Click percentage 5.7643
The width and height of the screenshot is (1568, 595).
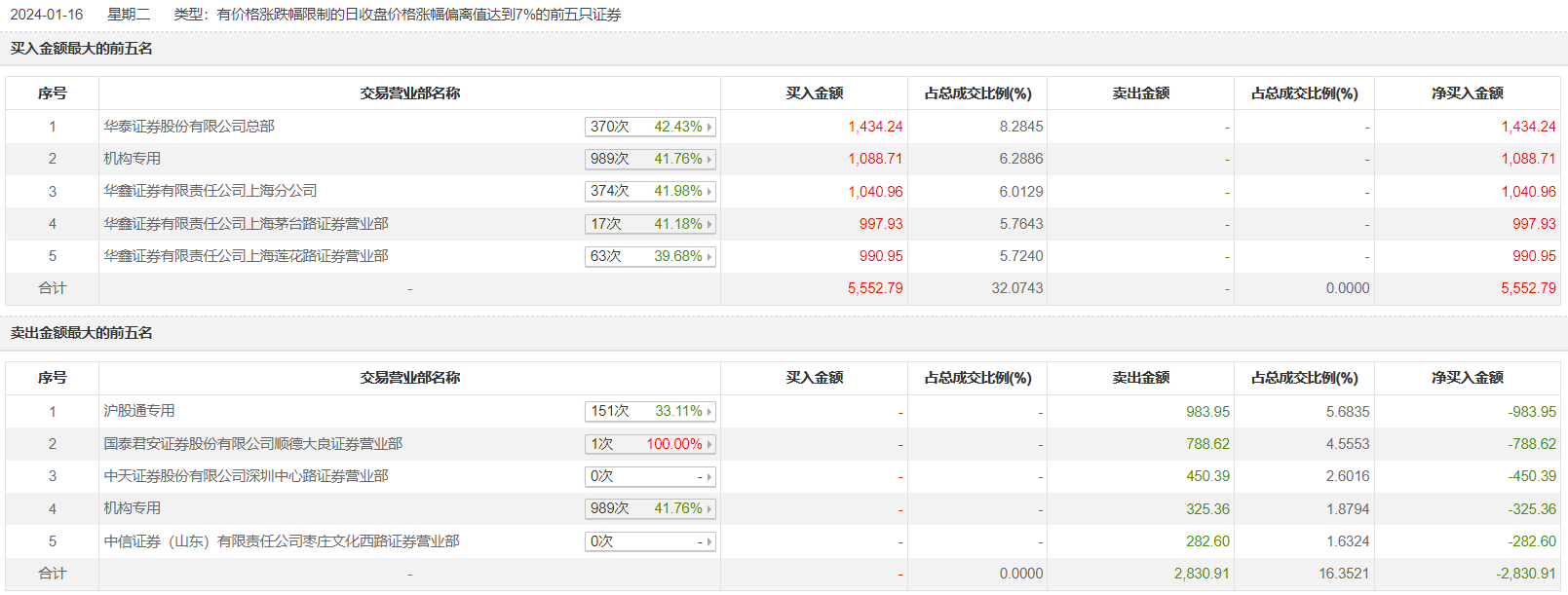point(1021,224)
